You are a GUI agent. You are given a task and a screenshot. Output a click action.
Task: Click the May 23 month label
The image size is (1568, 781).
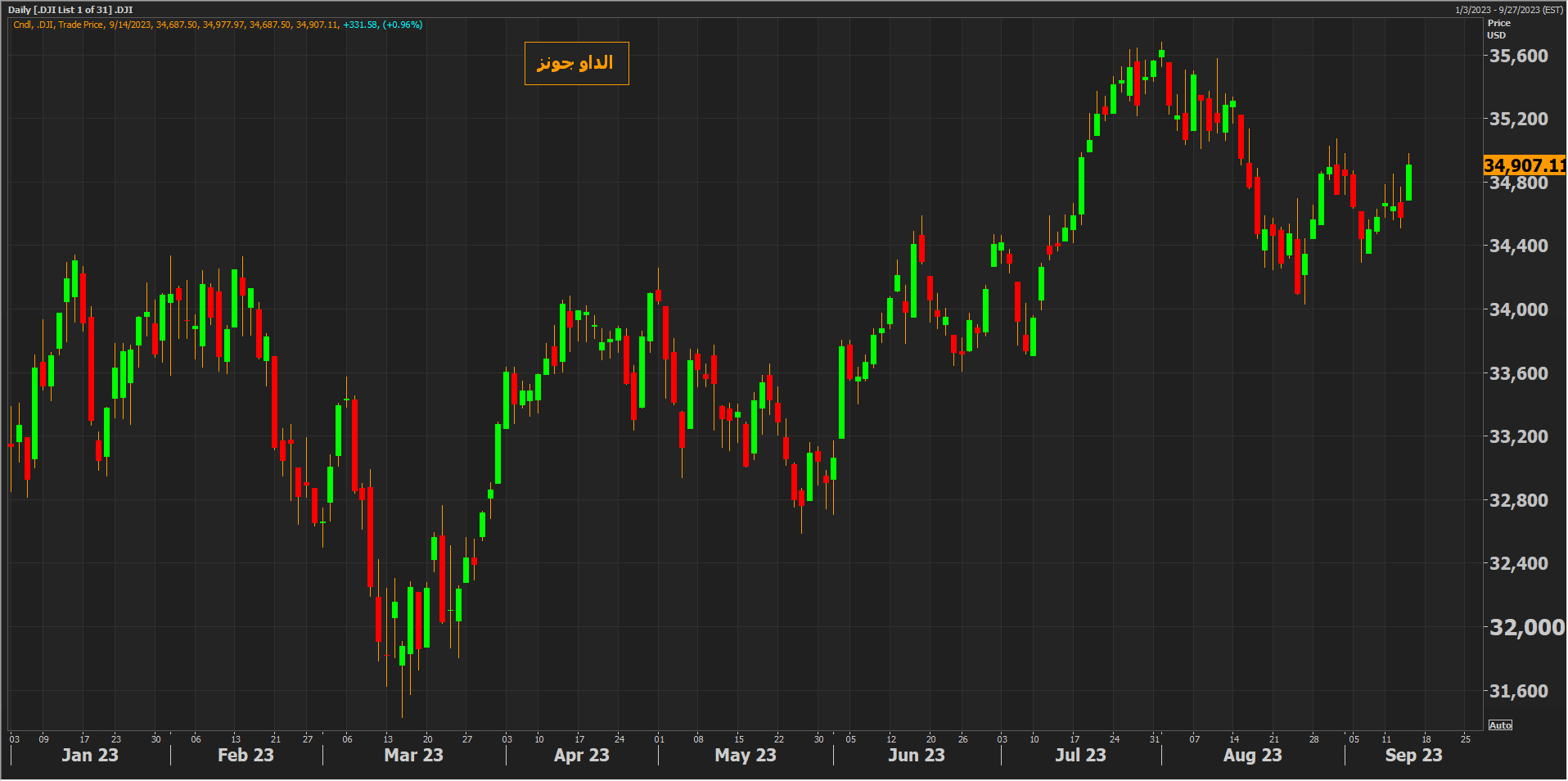(745, 755)
